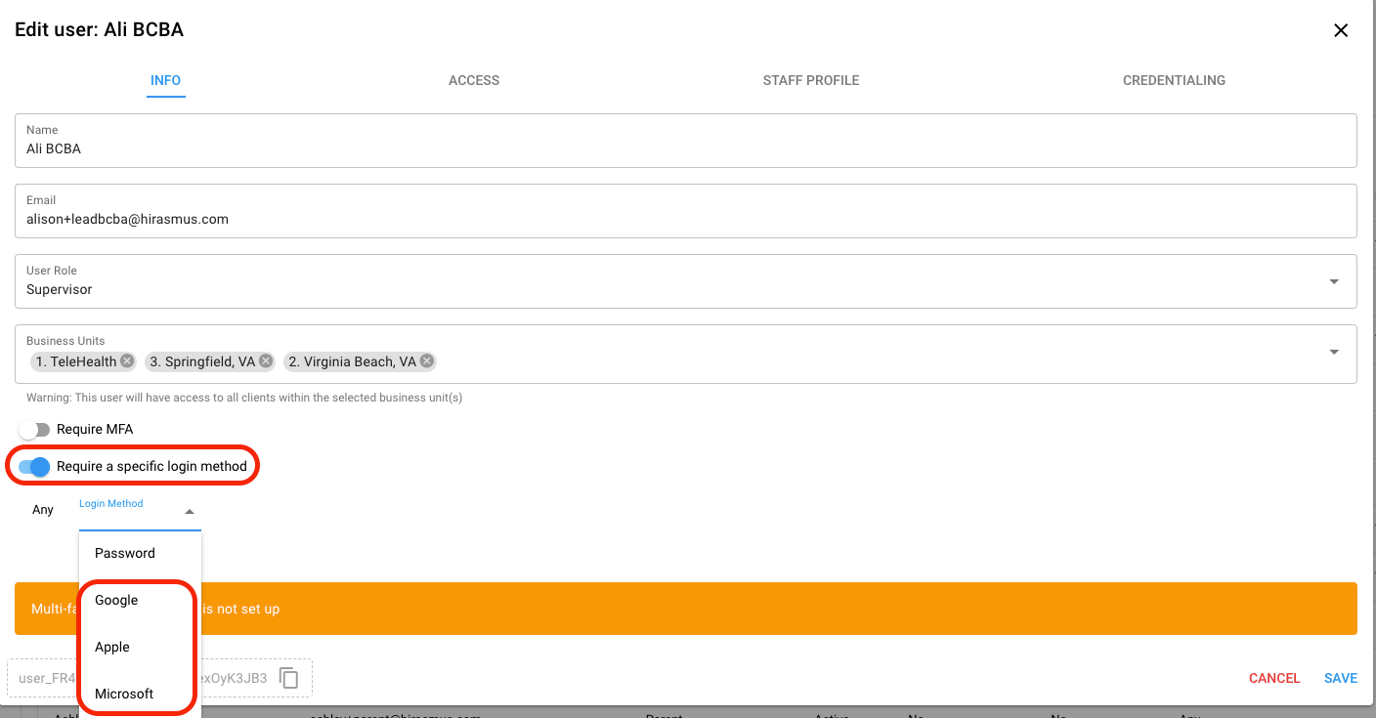
Task: Enable the Require MFA toggle
Action: [x=33, y=429]
